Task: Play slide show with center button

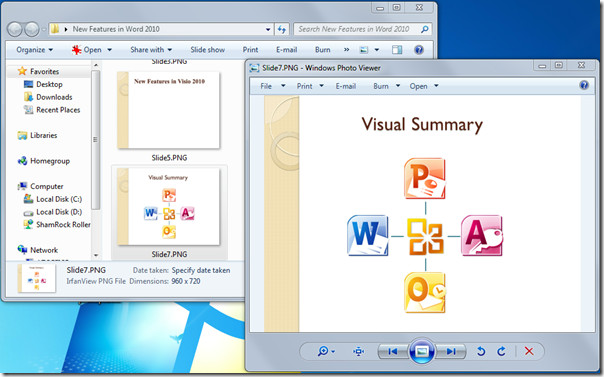Action: click(422, 351)
